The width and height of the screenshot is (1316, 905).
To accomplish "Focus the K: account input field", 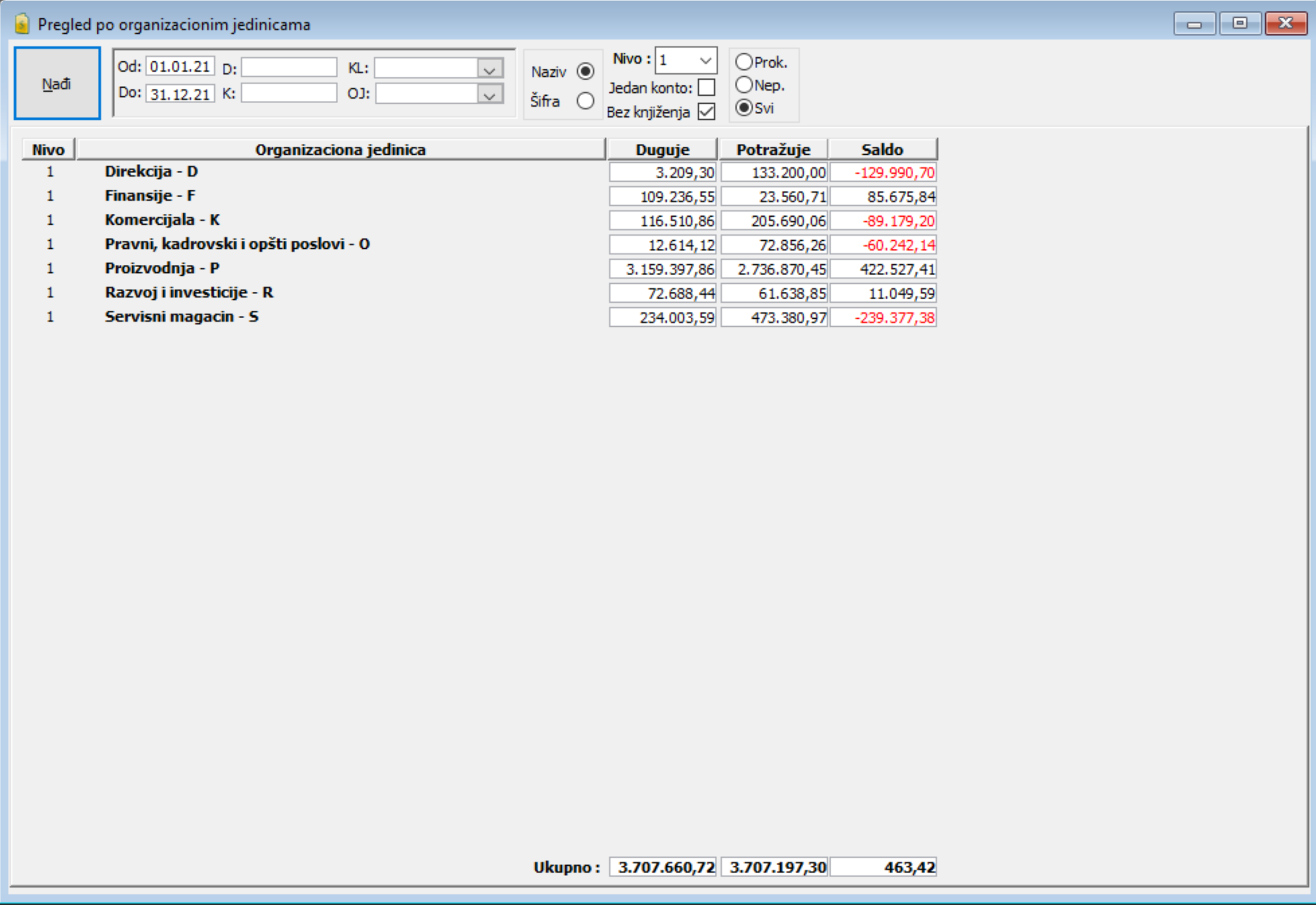I will [x=289, y=93].
